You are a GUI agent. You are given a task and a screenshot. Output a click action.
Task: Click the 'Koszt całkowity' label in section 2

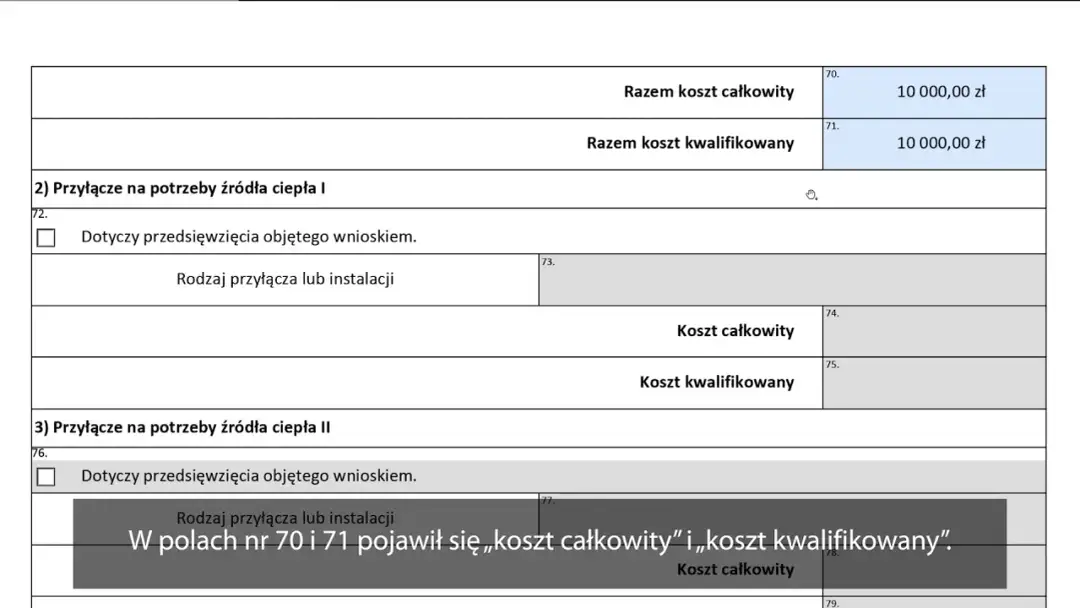[737, 331]
